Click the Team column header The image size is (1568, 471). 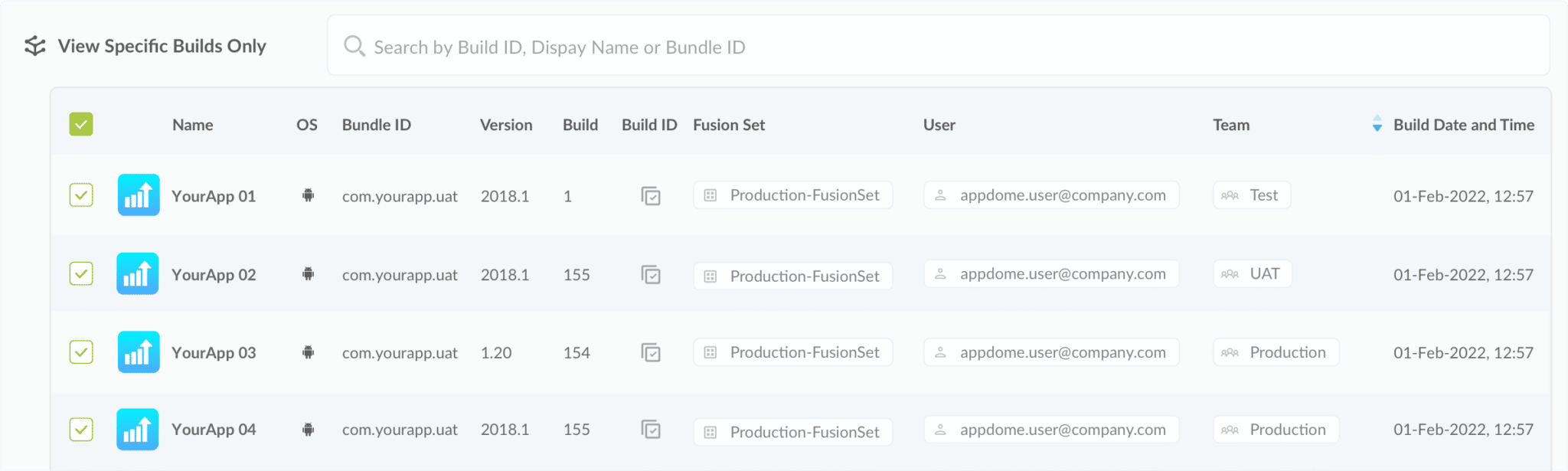pyautogui.click(x=1230, y=125)
